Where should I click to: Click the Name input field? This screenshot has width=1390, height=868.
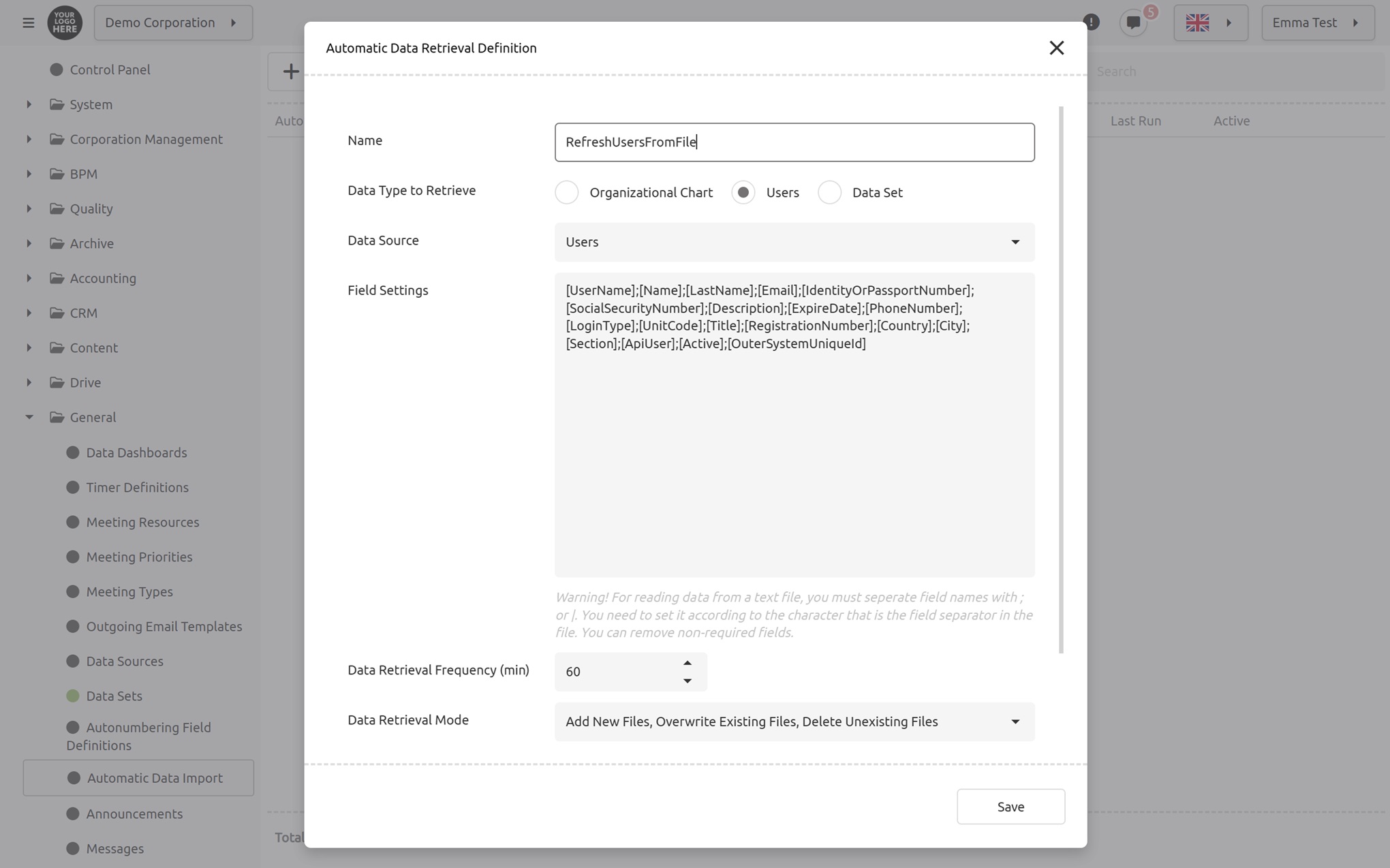pyautogui.click(x=794, y=142)
